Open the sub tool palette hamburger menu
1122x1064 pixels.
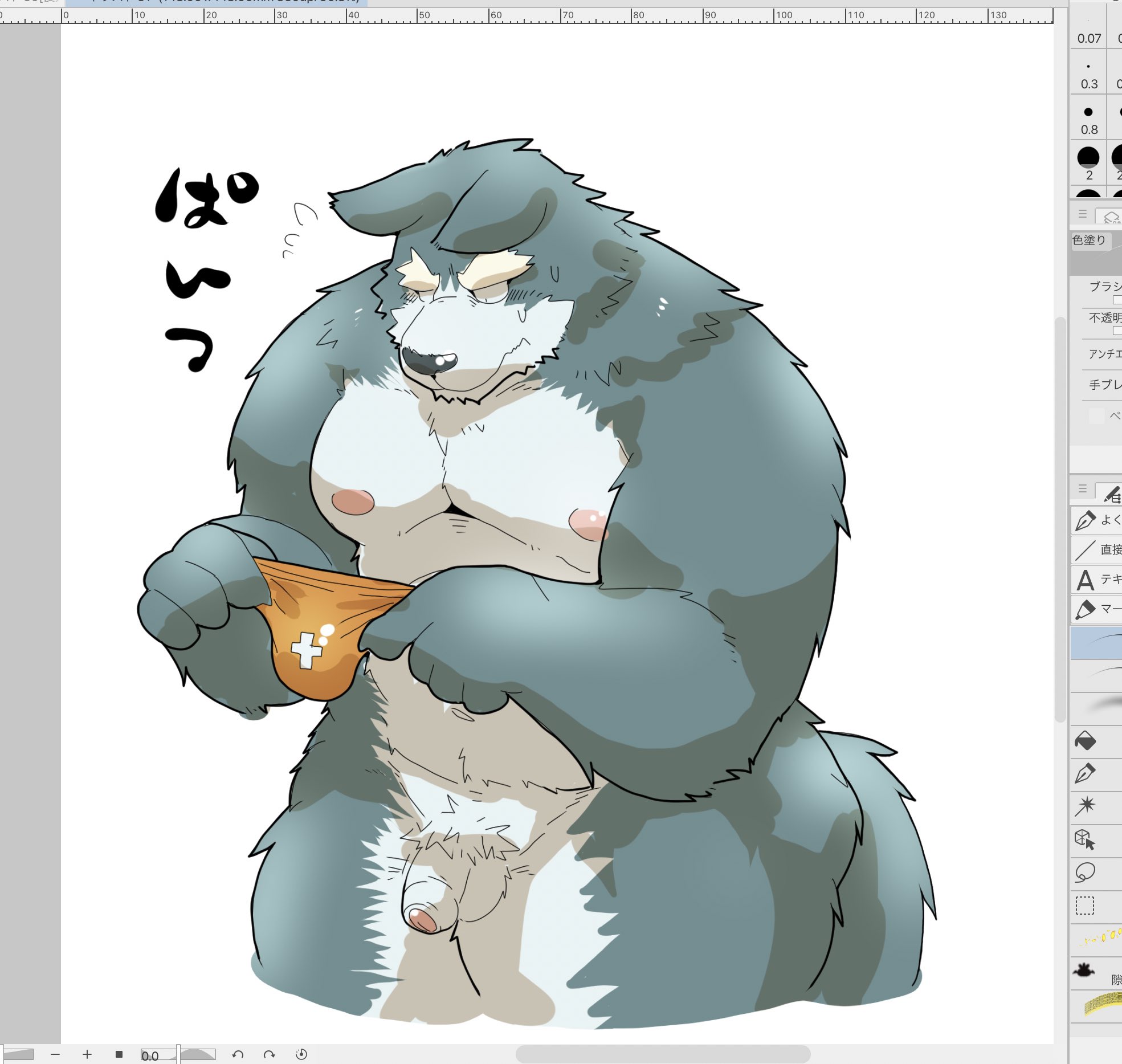tap(1083, 488)
